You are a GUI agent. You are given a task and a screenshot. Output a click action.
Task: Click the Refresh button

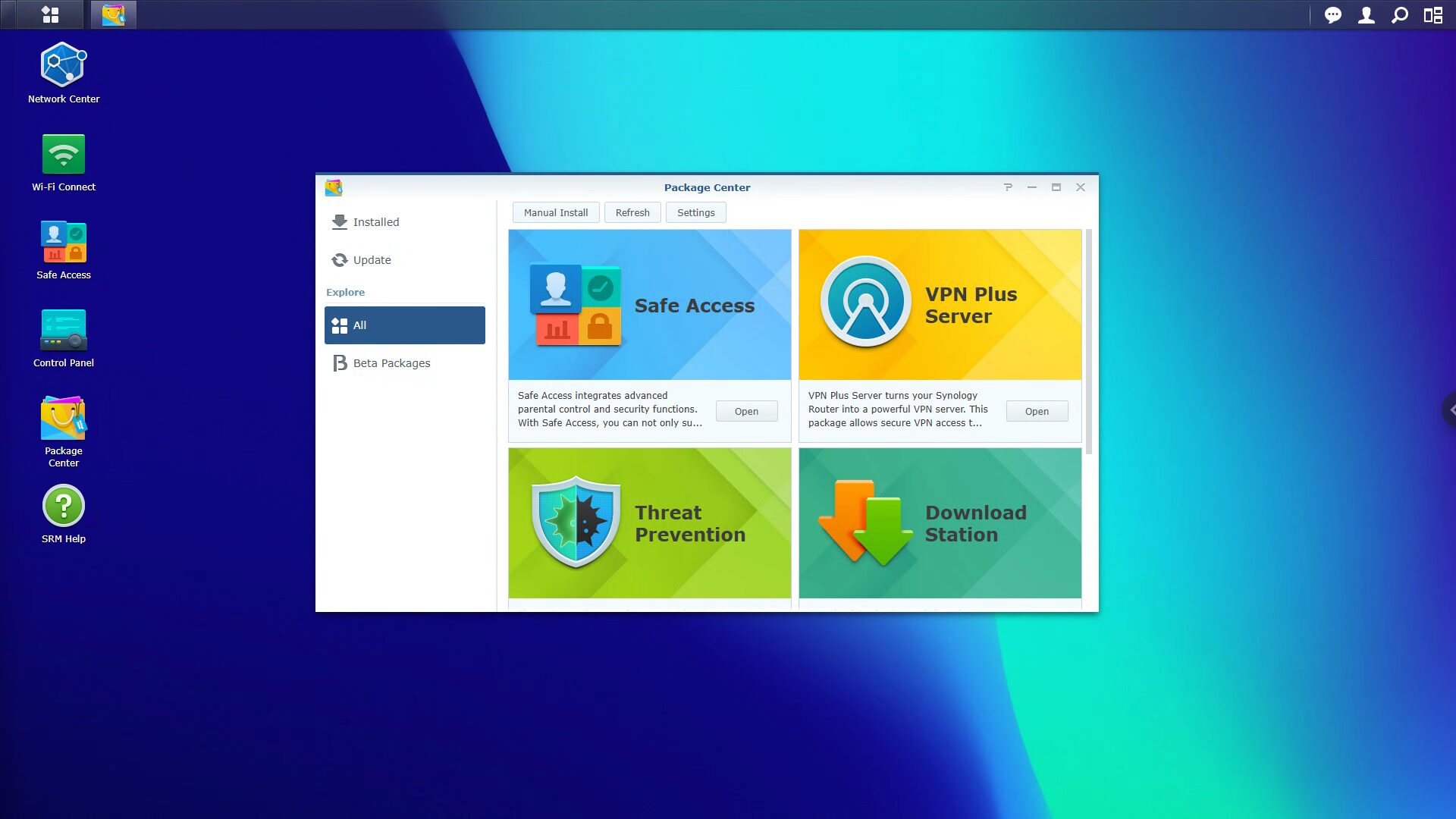pyautogui.click(x=632, y=212)
